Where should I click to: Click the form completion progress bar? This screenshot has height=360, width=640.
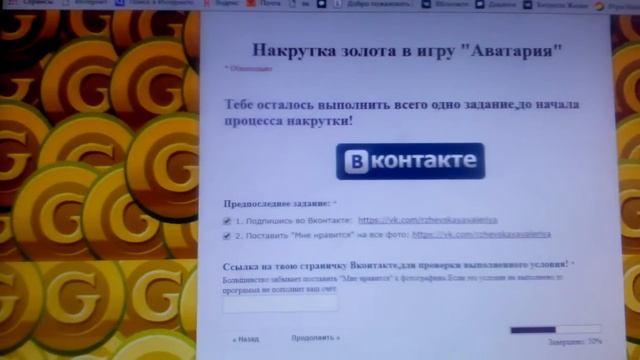556,329
